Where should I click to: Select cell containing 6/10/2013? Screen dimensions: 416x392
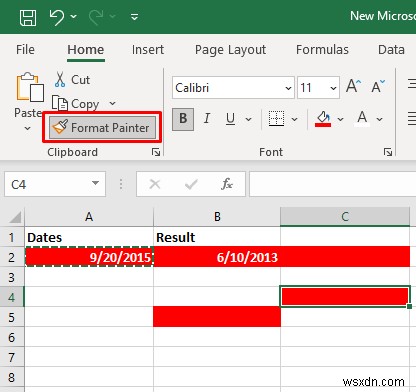(217, 257)
